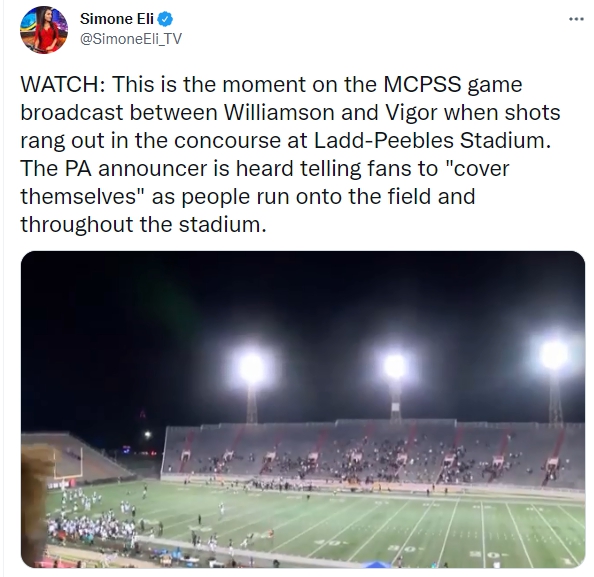594x577 pixels.
Task: Open the tweet's three-dot more options menu
Action: tap(576, 19)
